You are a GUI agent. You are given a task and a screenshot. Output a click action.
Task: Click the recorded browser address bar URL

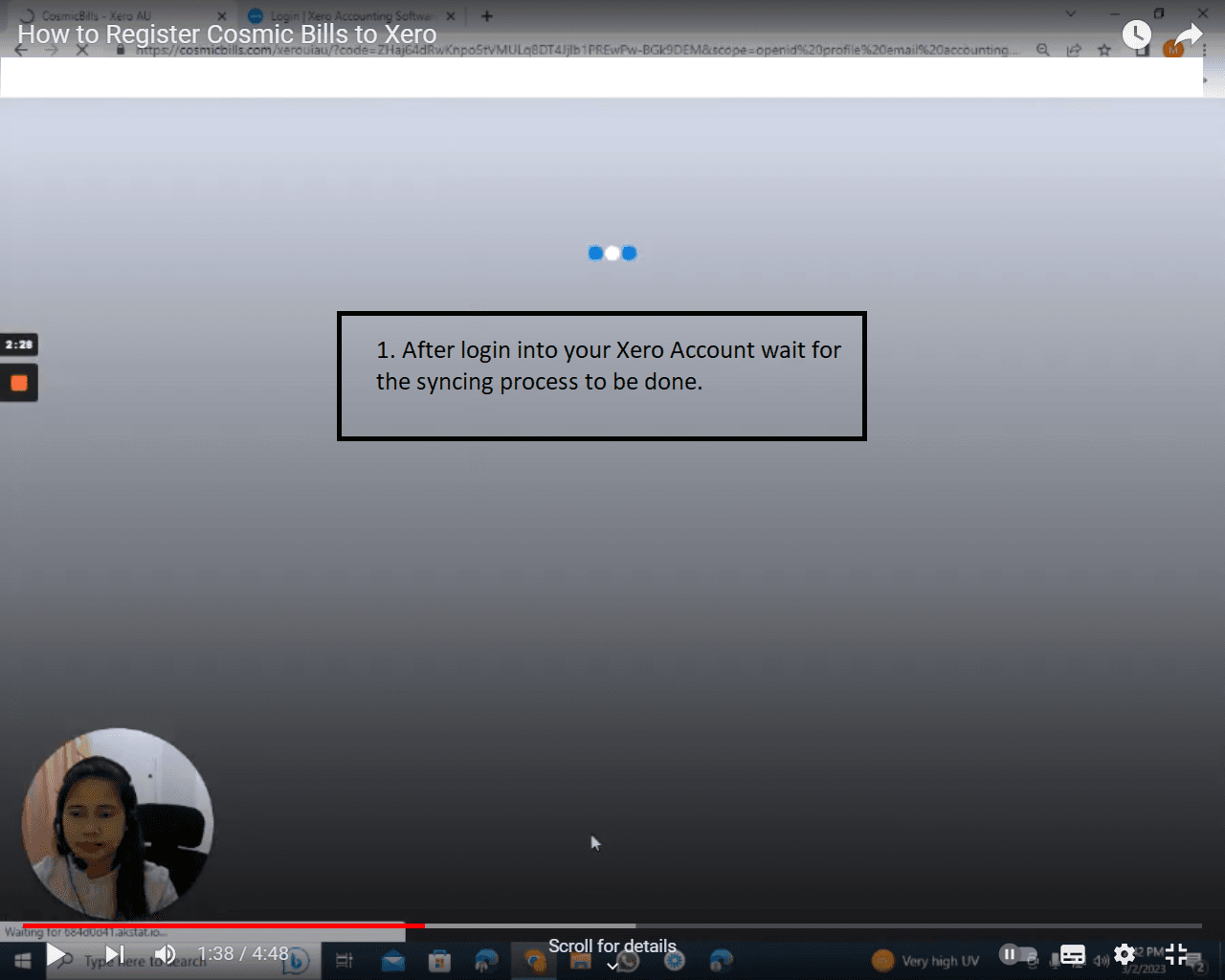click(577, 50)
